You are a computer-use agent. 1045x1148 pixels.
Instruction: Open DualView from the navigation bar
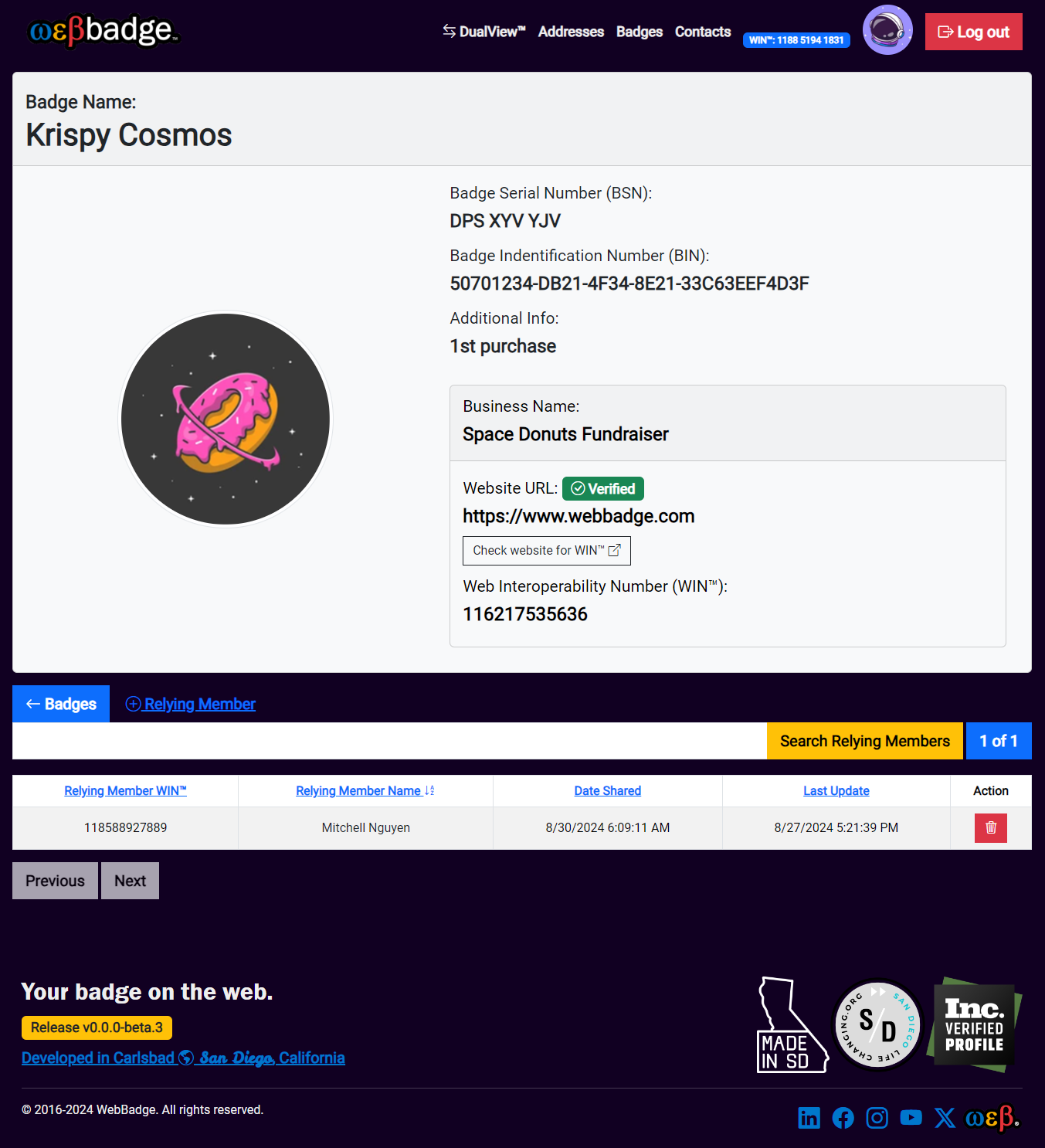point(484,32)
